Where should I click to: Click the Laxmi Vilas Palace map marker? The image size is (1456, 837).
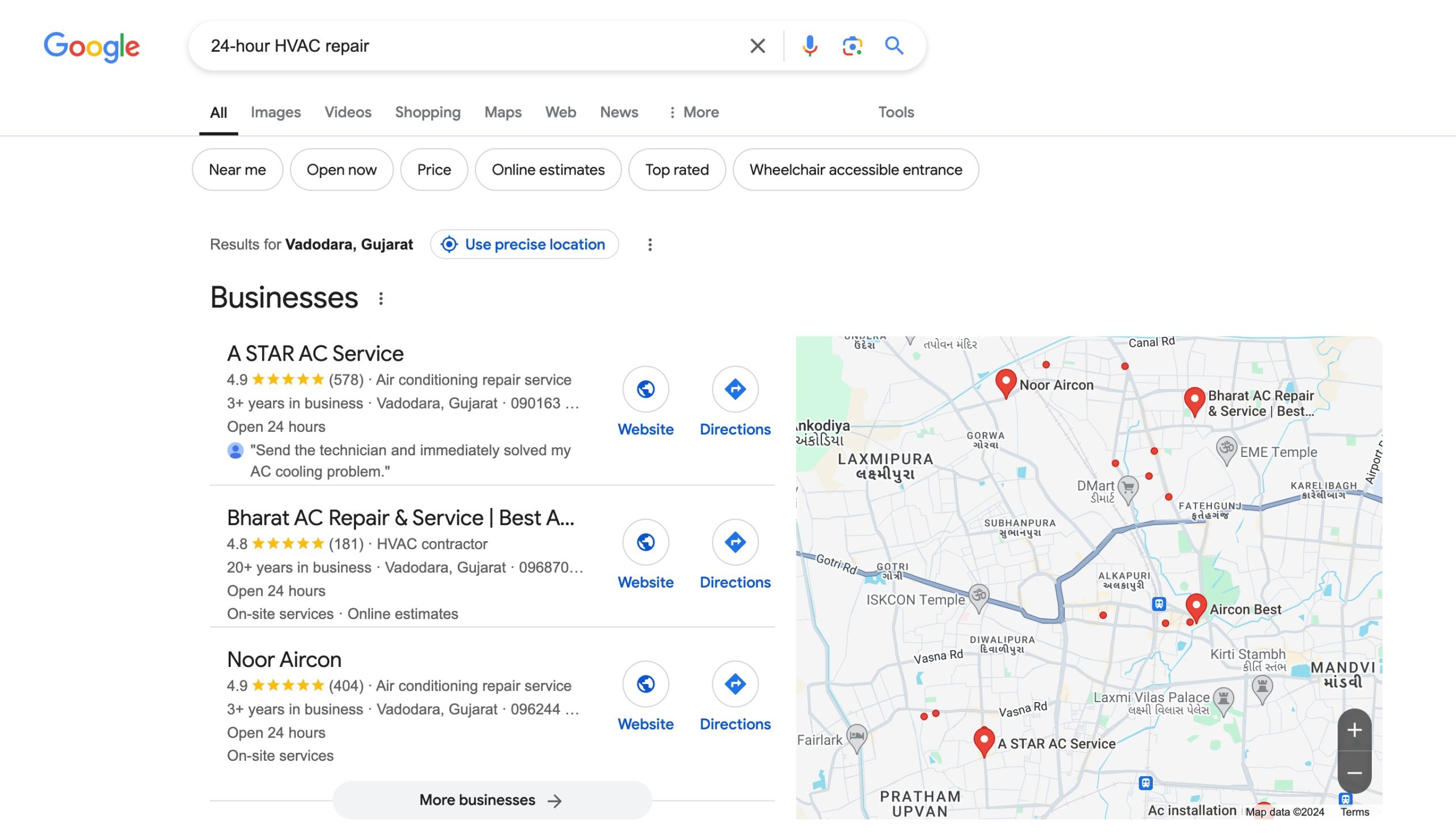pyautogui.click(x=1223, y=702)
